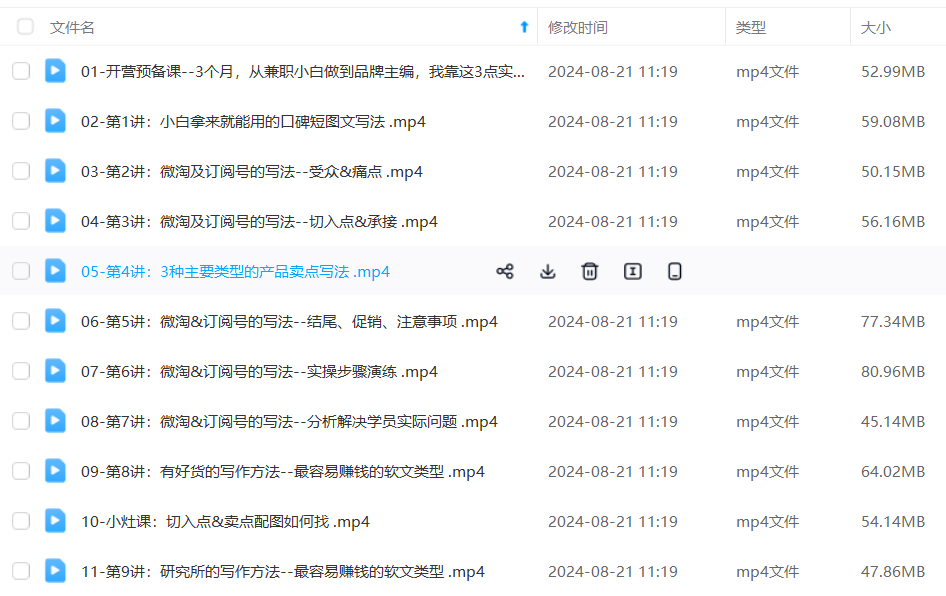Check the box for 01-开营预备课
946x596 pixels.
point(21,71)
